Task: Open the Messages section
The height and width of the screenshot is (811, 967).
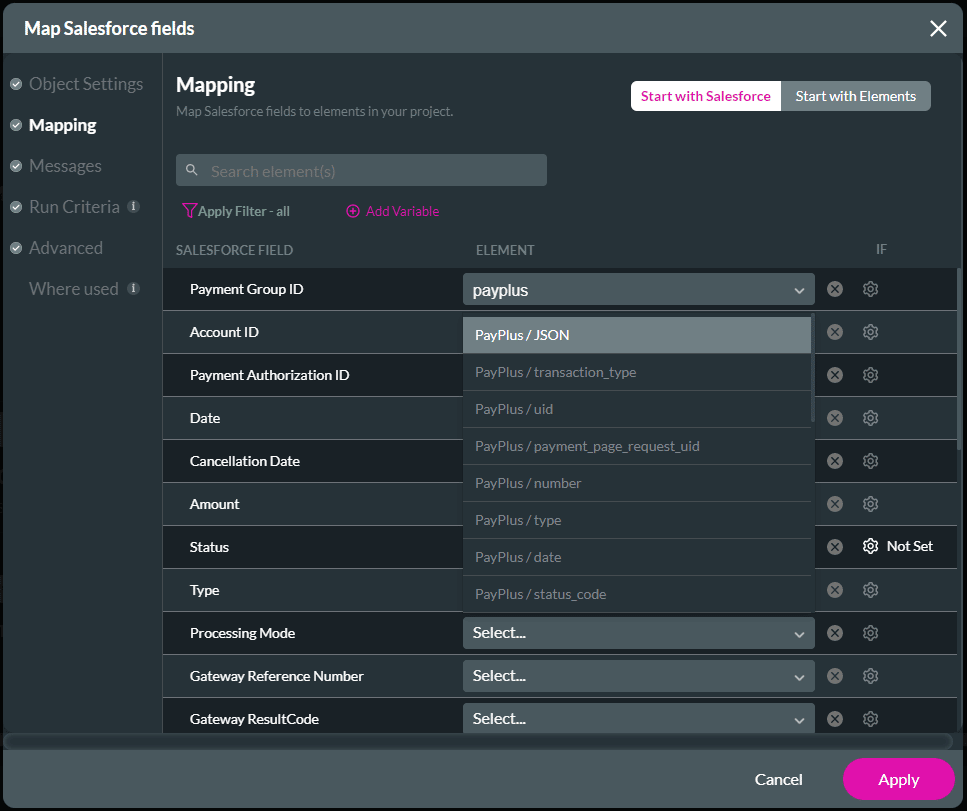Action: [x=65, y=166]
